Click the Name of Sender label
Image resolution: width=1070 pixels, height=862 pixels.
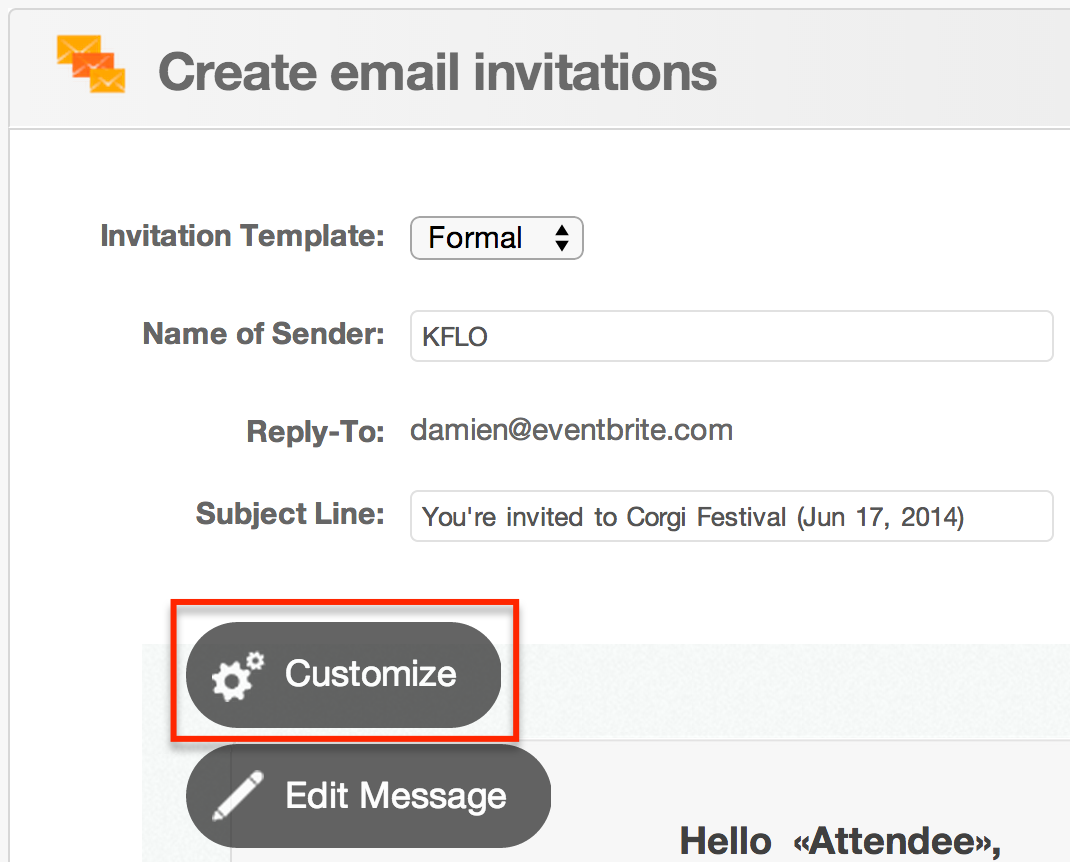click(x=263, y=334)
